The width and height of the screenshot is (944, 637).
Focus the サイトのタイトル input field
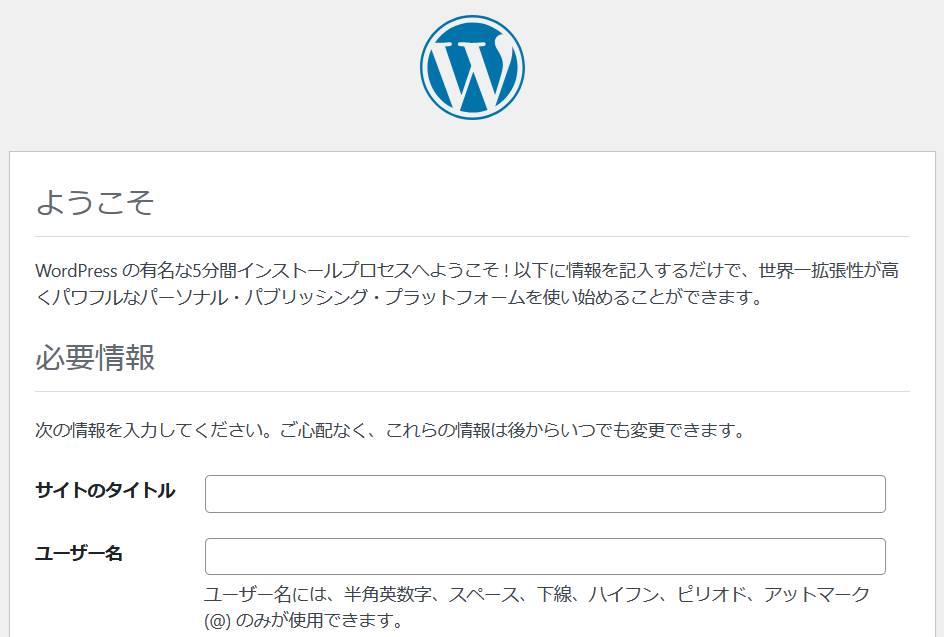(x=545, y=494)
